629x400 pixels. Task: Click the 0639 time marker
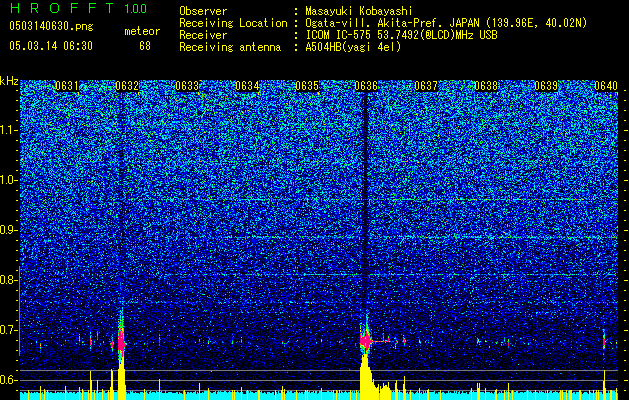coord(546,86)
